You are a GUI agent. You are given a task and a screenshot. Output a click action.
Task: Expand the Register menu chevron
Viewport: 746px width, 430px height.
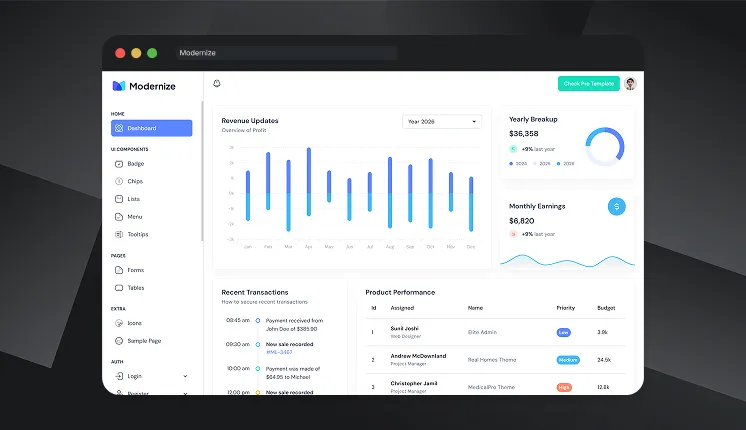pyautogui.click(x=185, y=393)
